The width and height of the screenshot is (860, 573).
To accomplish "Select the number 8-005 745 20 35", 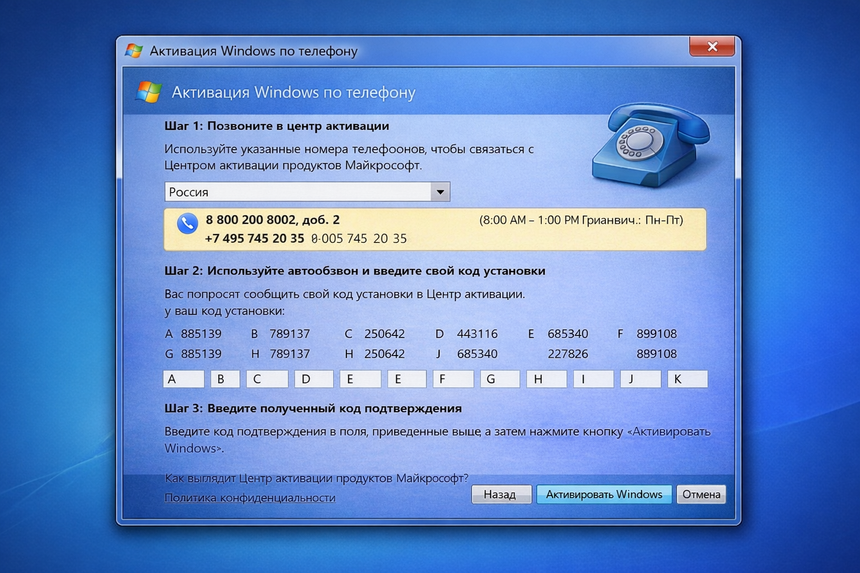I will pos(359,239).
